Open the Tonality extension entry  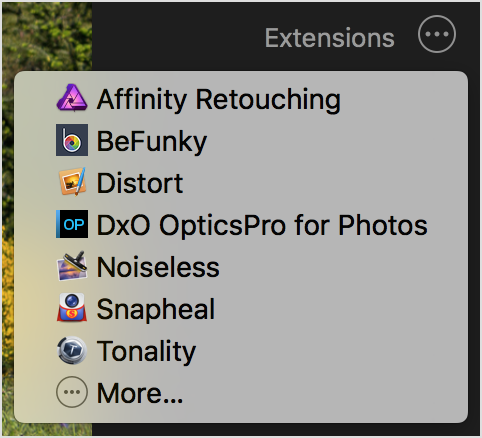pos(146,351)
